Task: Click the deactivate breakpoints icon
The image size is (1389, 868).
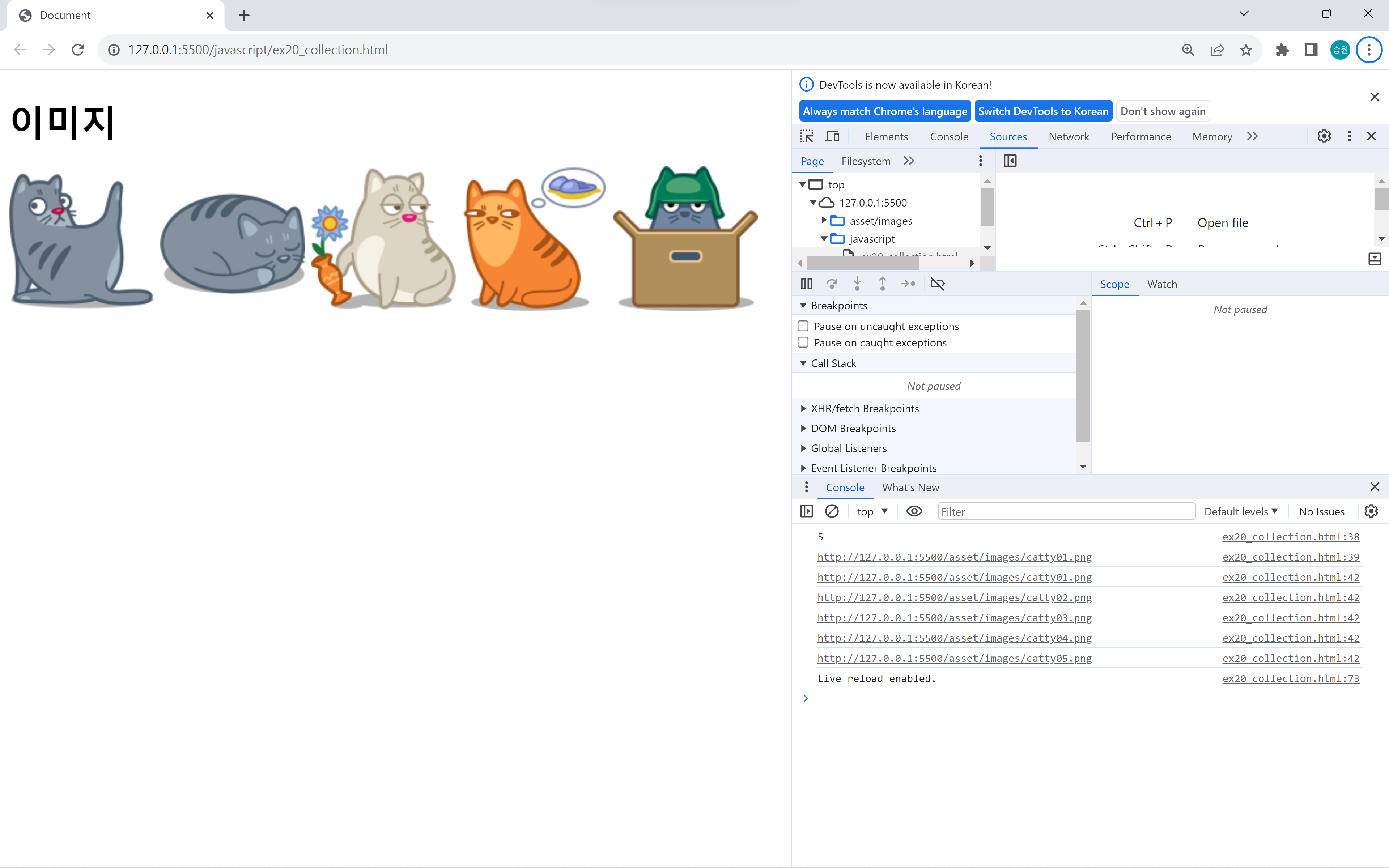Action: click(937, 284)
